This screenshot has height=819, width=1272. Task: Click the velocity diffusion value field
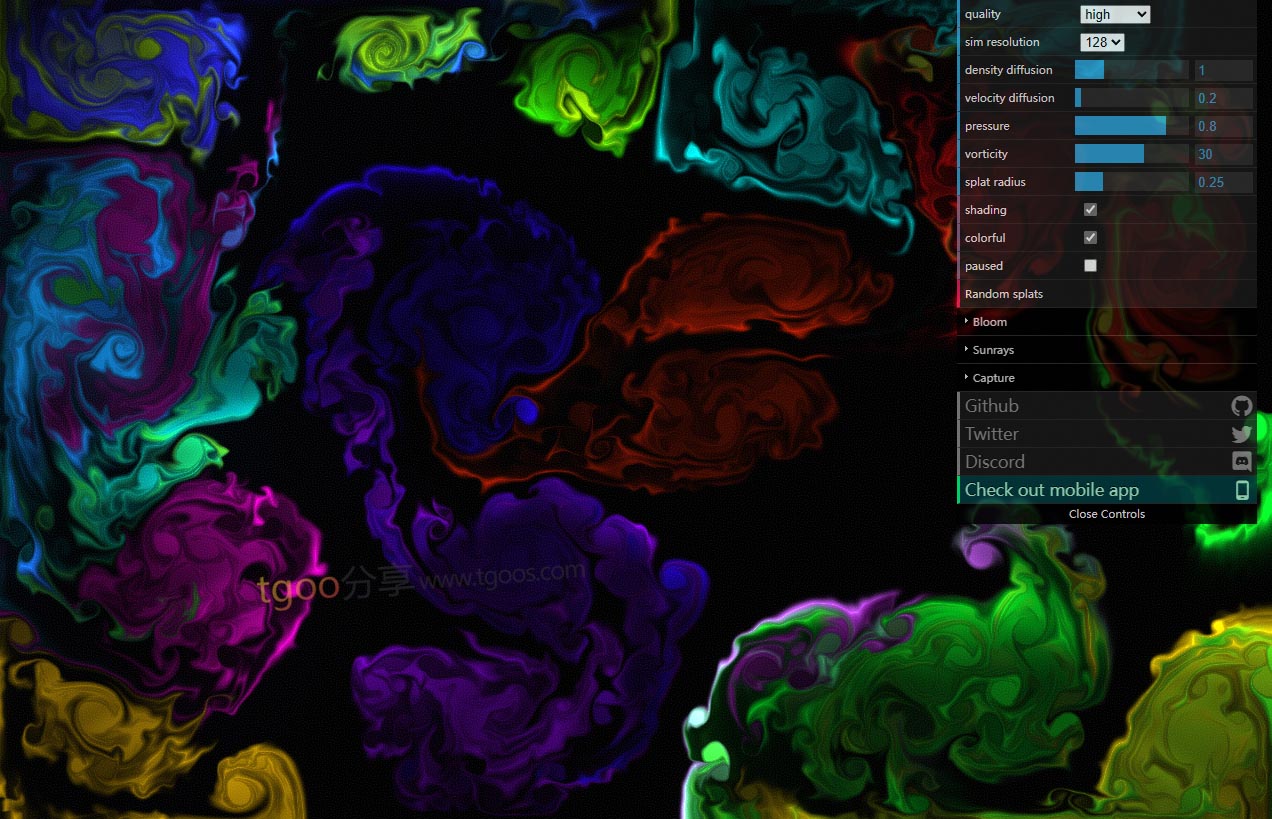tap(1223, 98)
